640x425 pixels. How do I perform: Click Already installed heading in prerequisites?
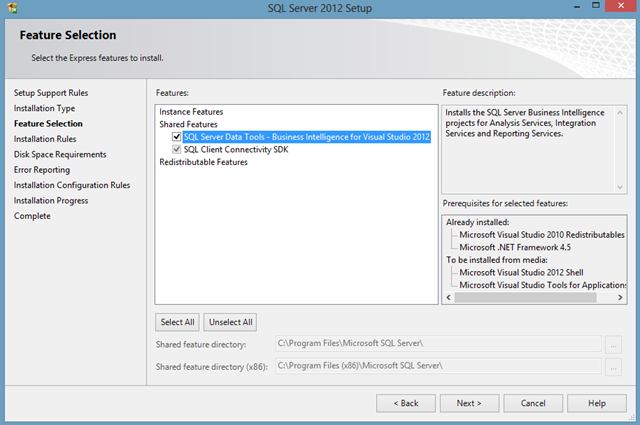[x=478, y=223]
